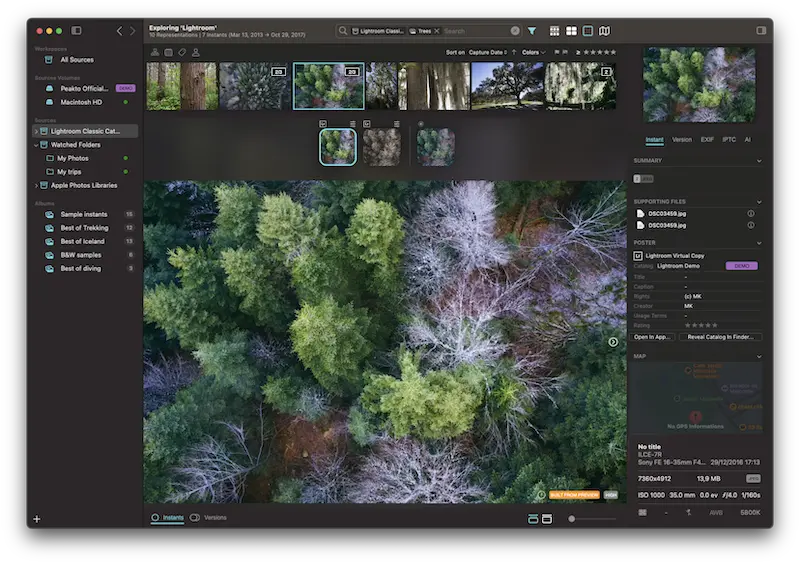
Task: Collapse the POSTER section
Action: 759,243
